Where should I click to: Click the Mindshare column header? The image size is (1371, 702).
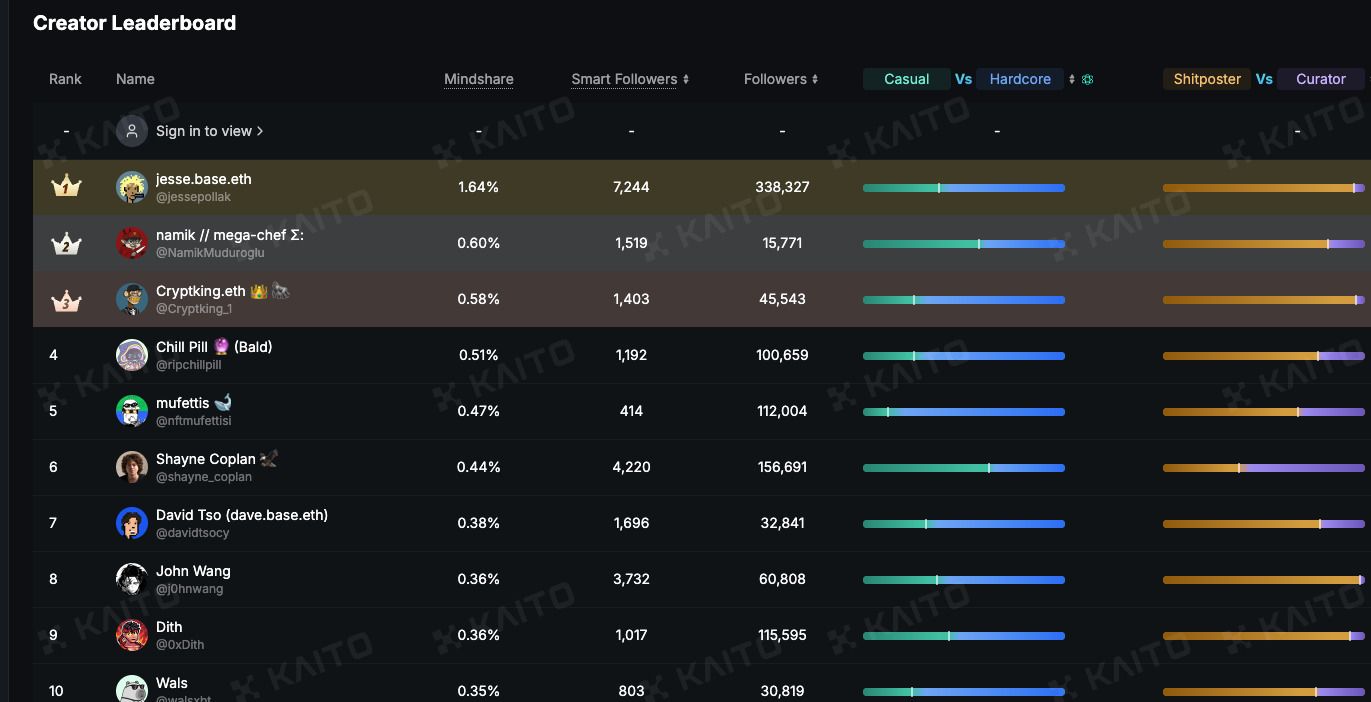(479, 79)
